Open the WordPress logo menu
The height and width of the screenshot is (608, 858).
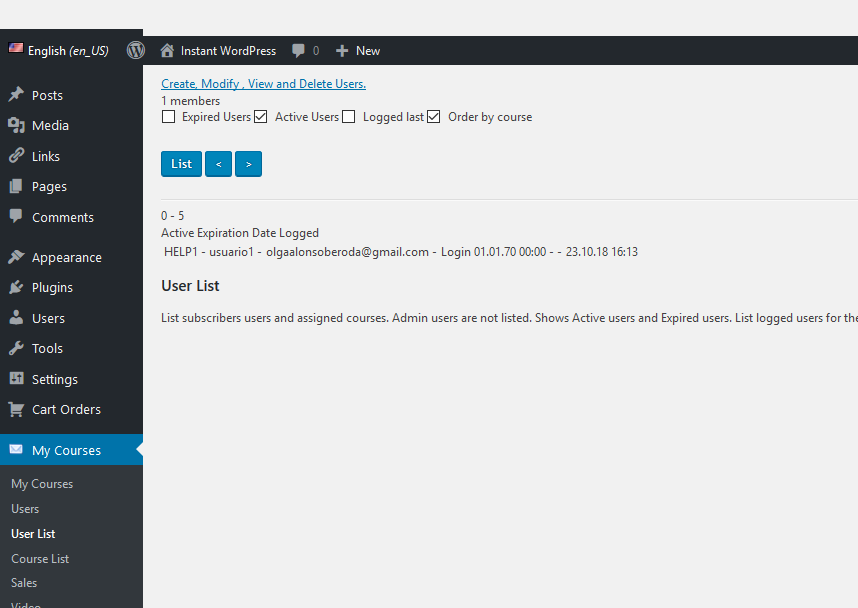tap(136, 50)
